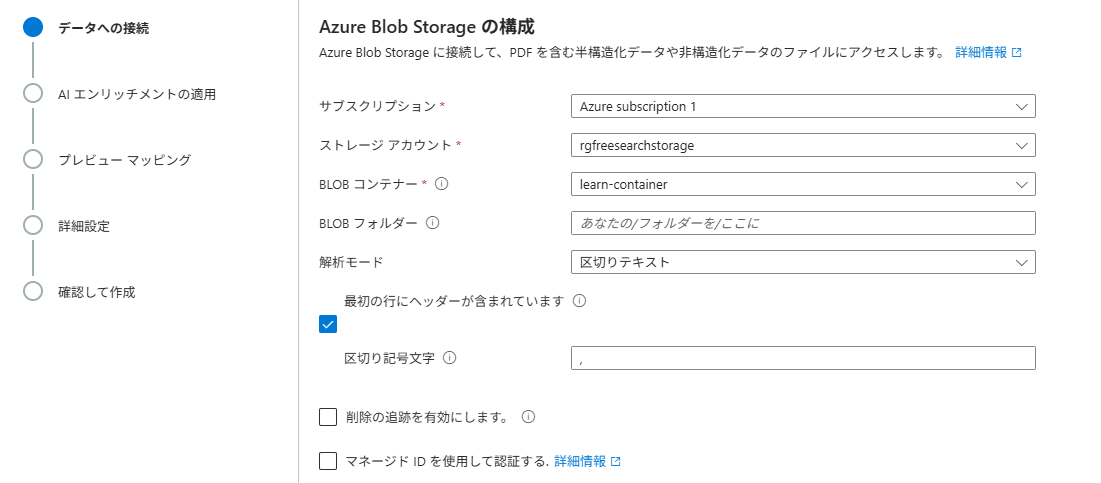
Task: Click info icon beside 最初の行にヘッダーが含まれています
Action: pos(579,300)
